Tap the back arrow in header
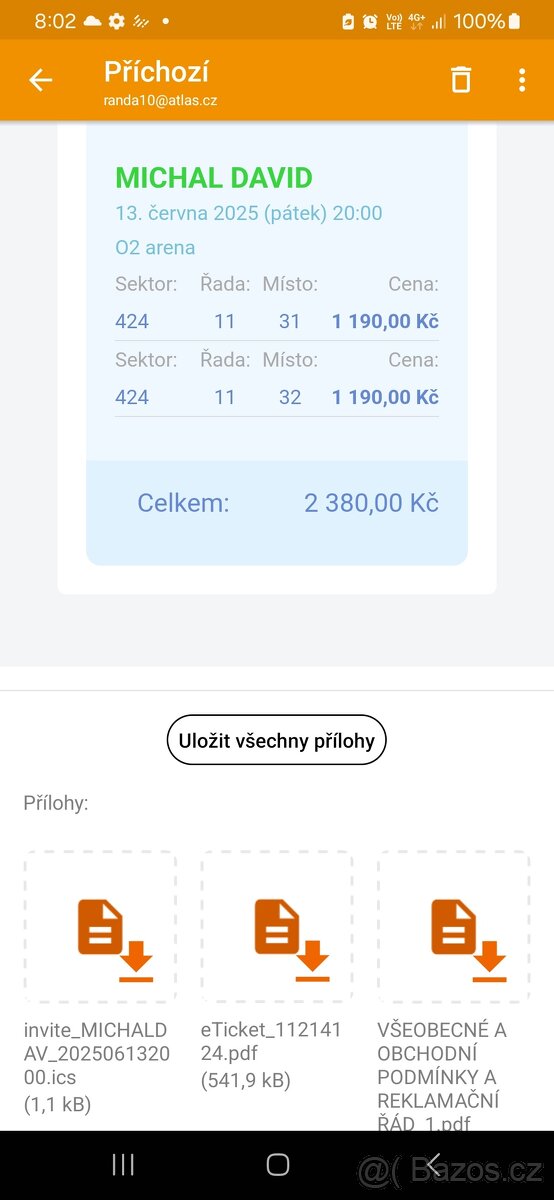The height and width of the screenshot is (1200, 554). (40, 81)
